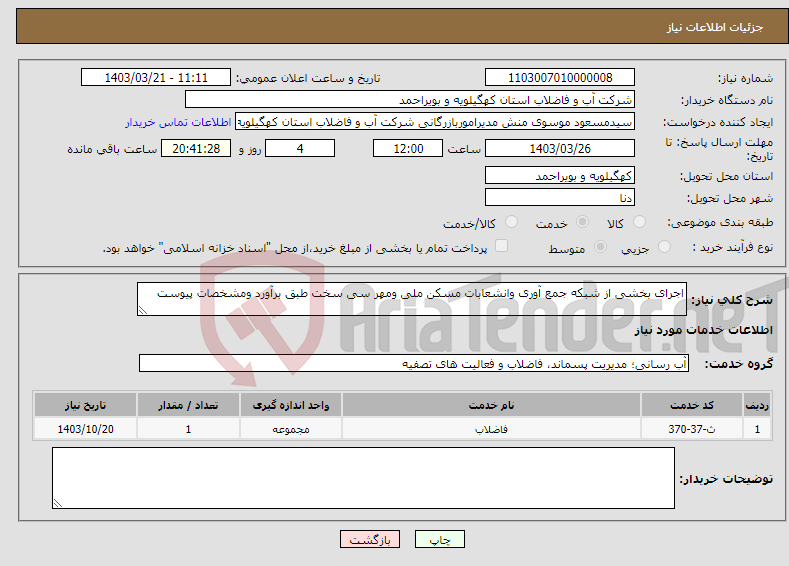The height and width of the screenshot is (566, 789).
Task: Click the جزئیات اطلاعات نیاز header title
Action: [x=715, y=27]
